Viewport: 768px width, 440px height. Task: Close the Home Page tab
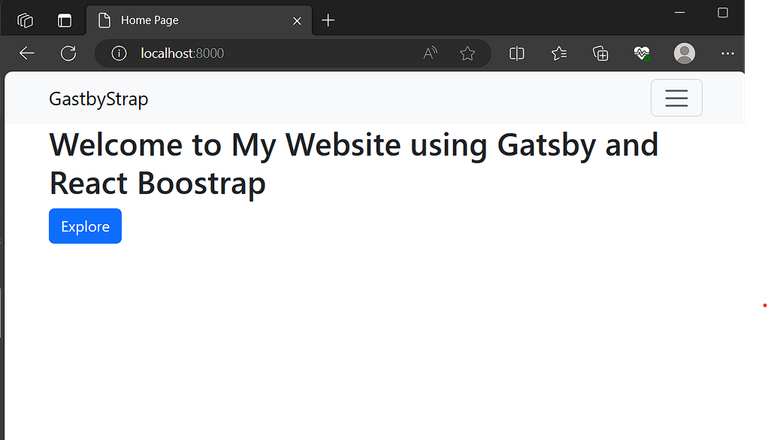click(x=296, y=20)
